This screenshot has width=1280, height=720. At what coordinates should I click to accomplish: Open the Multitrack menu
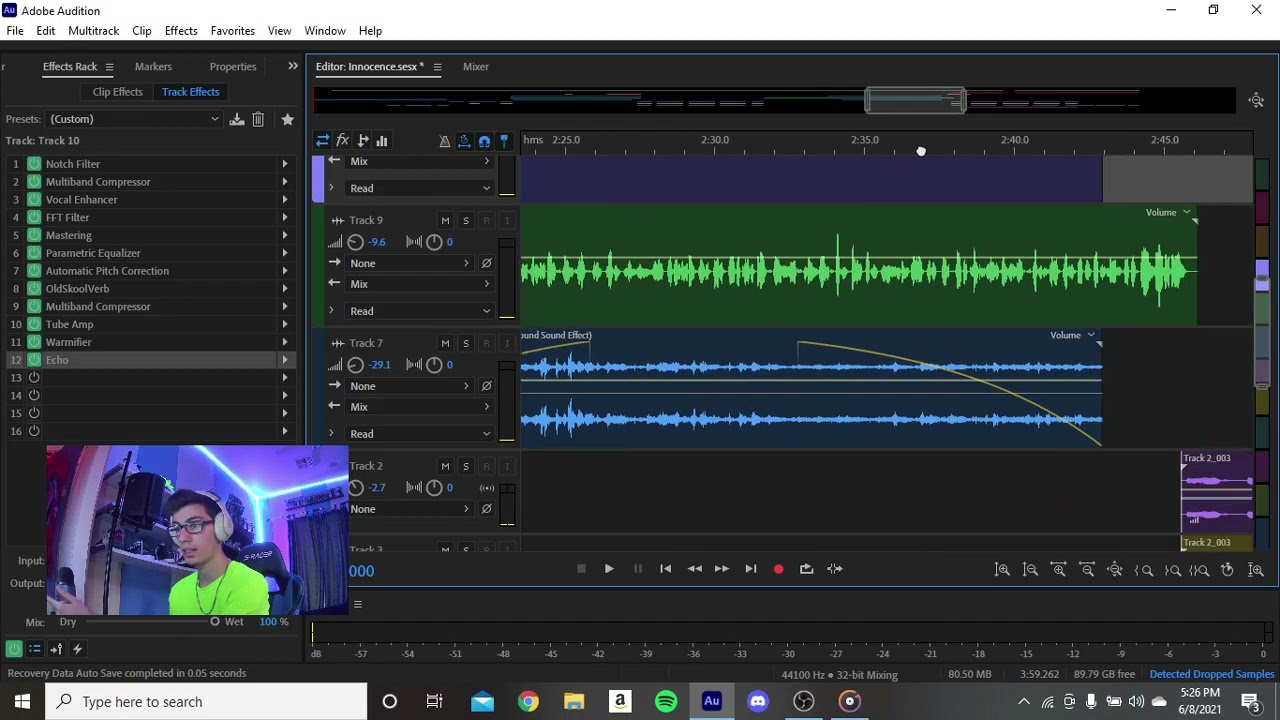(93, 31)
